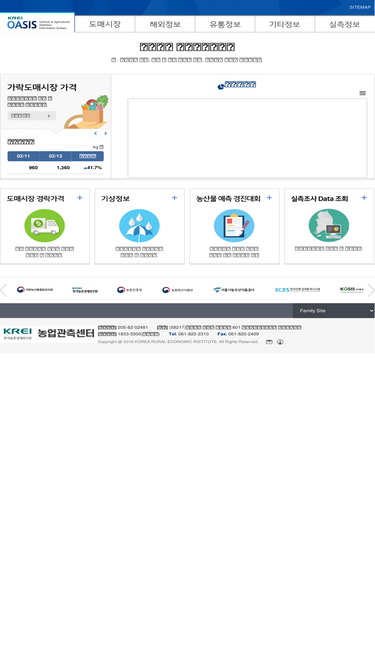Click the Korea map data icon

pyautogui.click(x=329, y=225)
